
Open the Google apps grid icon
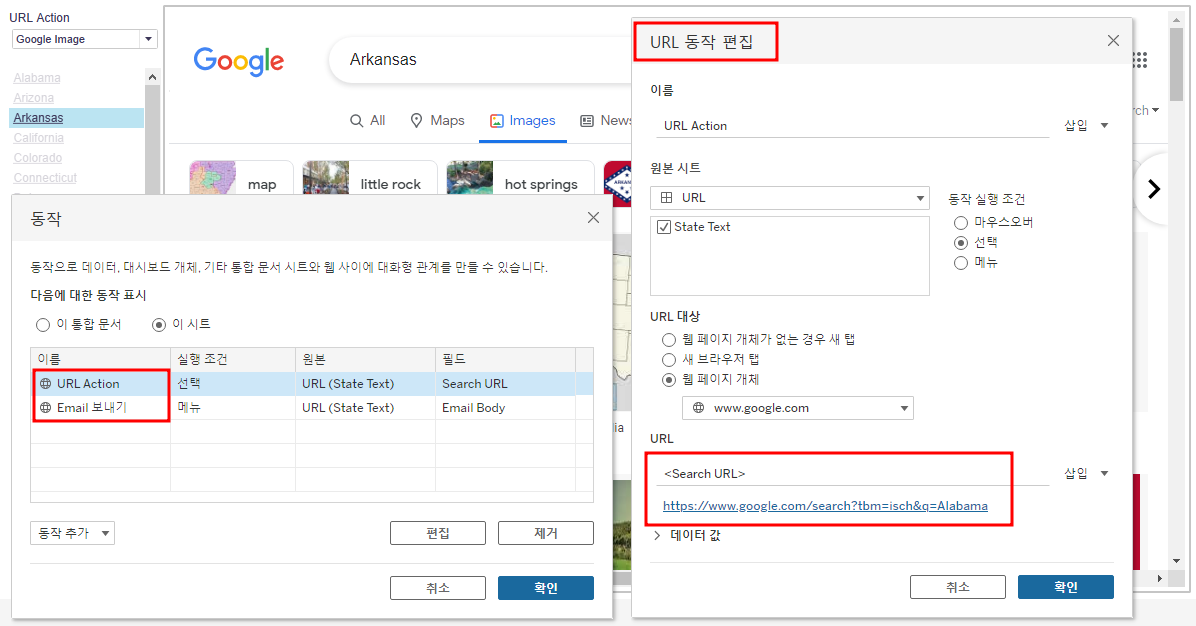click(1140, 60)
